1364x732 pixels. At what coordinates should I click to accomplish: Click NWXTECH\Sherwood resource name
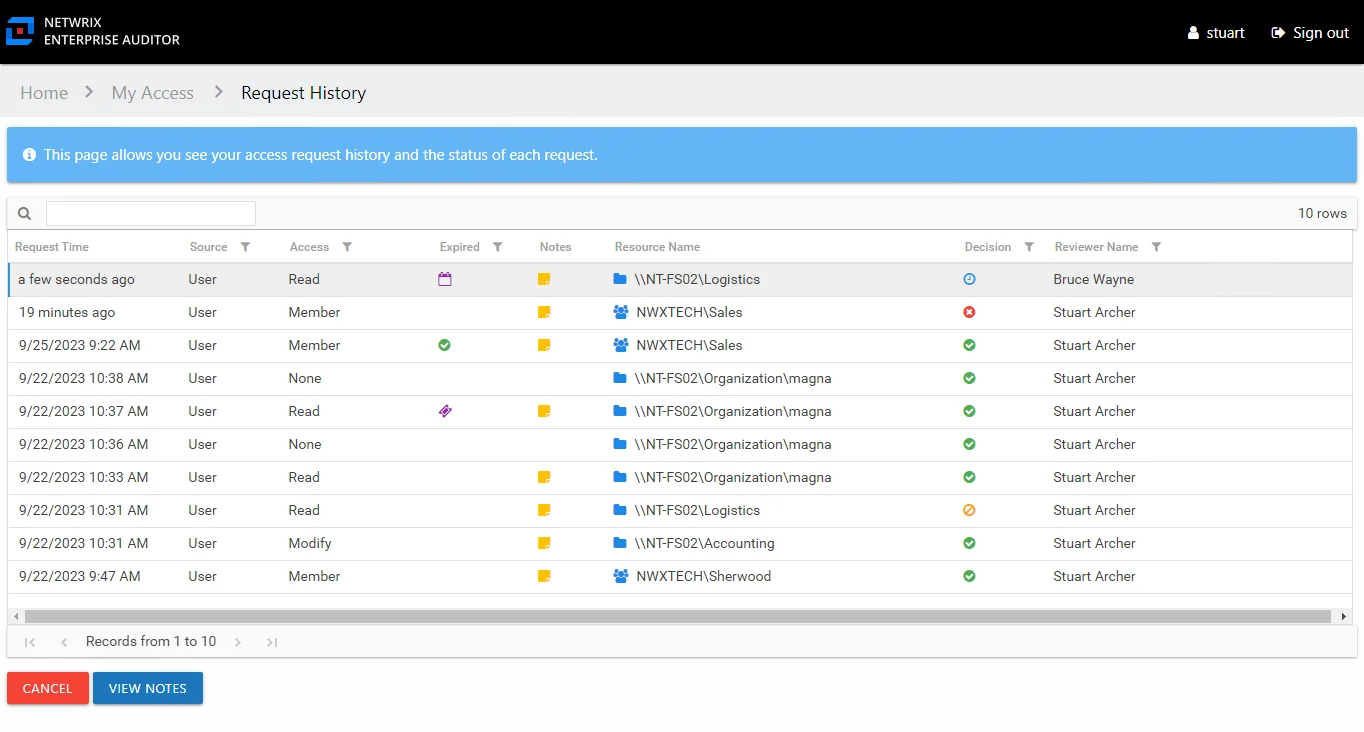(704, 577)
